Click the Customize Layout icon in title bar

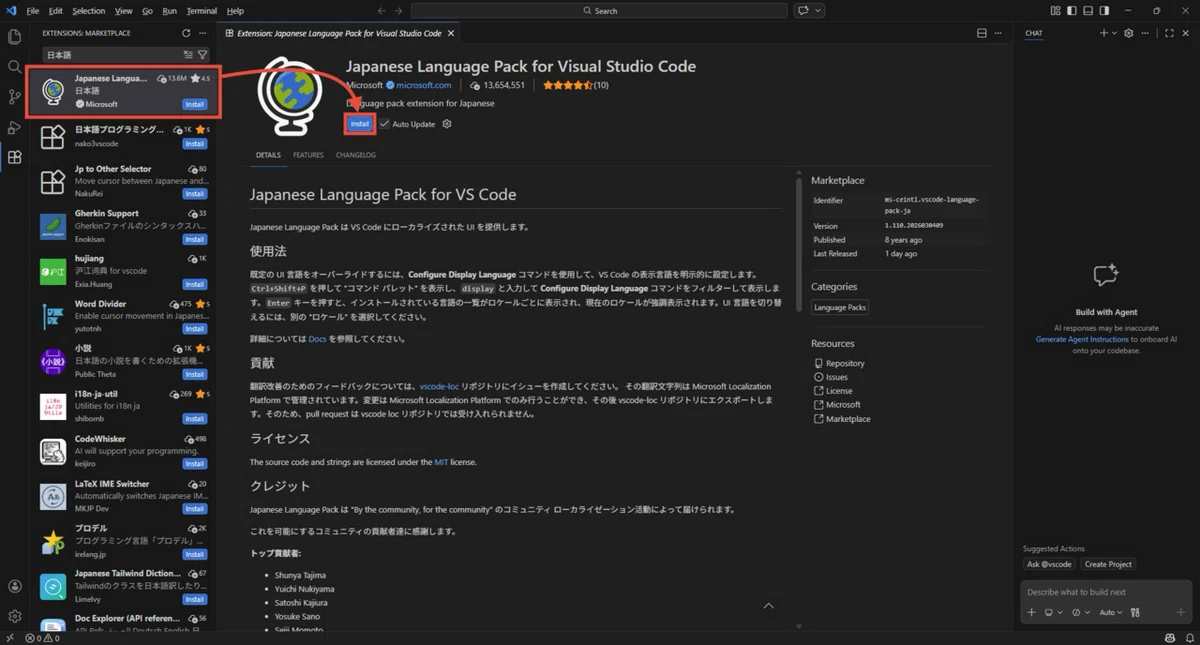click(1055, 11)
